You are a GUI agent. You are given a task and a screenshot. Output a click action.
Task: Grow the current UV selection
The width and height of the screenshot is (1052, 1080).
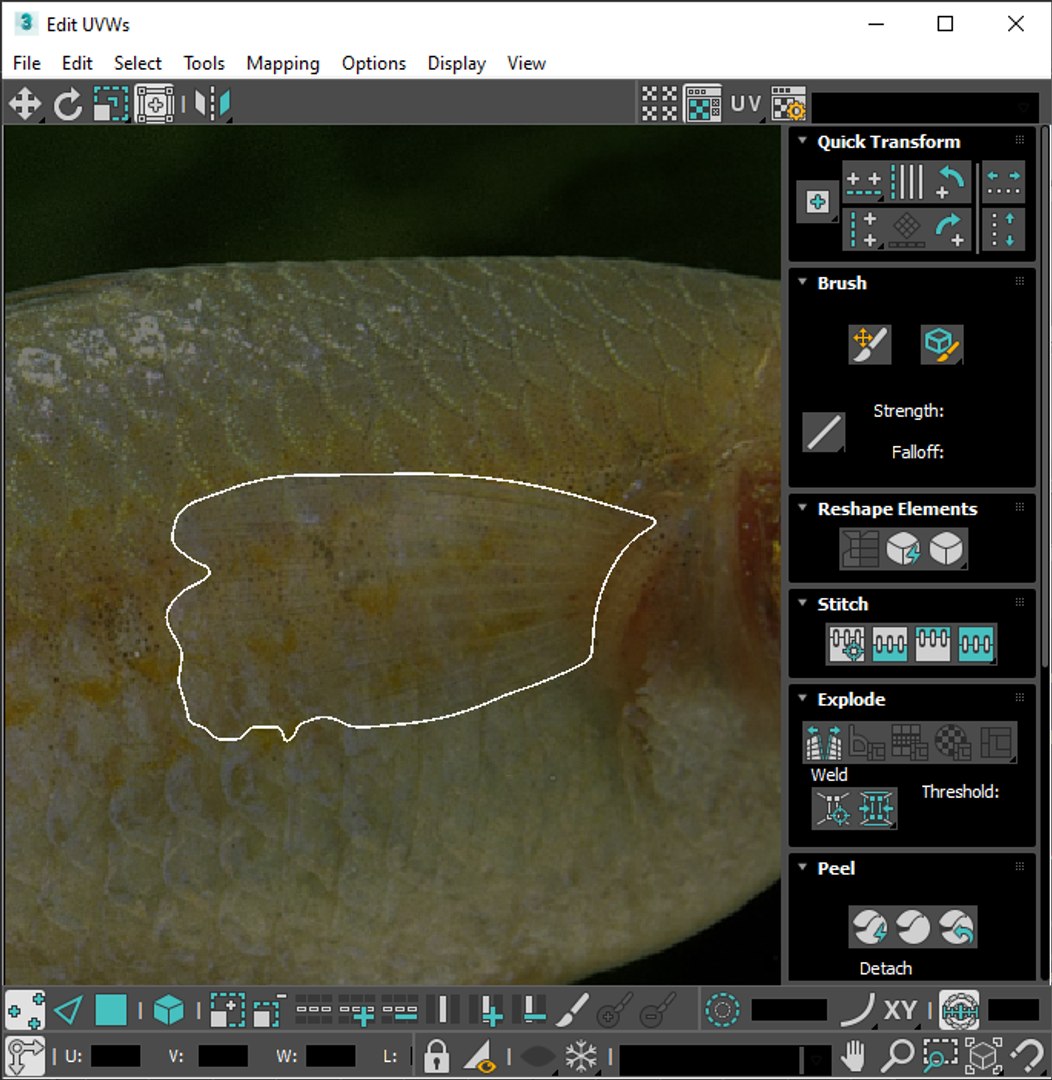click(x=227, y=1010)
